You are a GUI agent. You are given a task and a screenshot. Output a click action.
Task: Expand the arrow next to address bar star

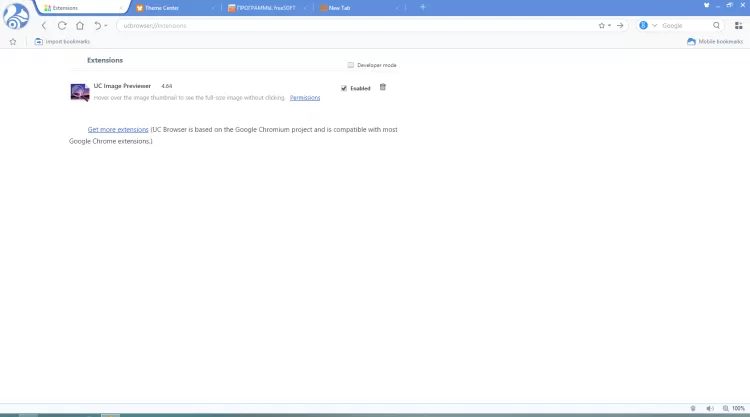[x=609, y=26]
